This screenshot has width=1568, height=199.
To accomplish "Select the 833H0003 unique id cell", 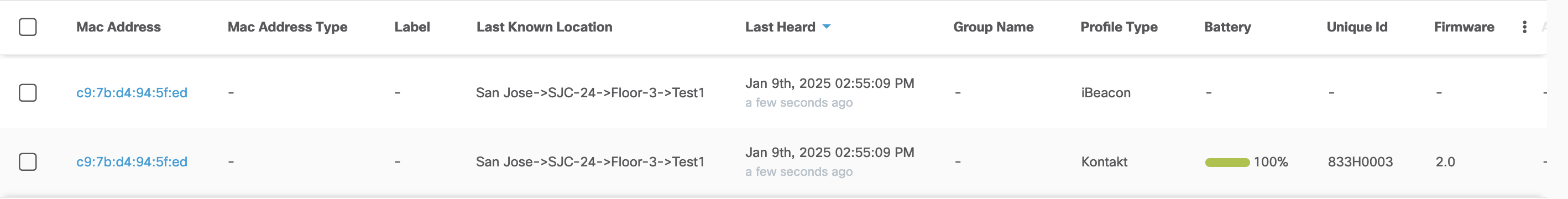I will click(x=1360, y=162).
